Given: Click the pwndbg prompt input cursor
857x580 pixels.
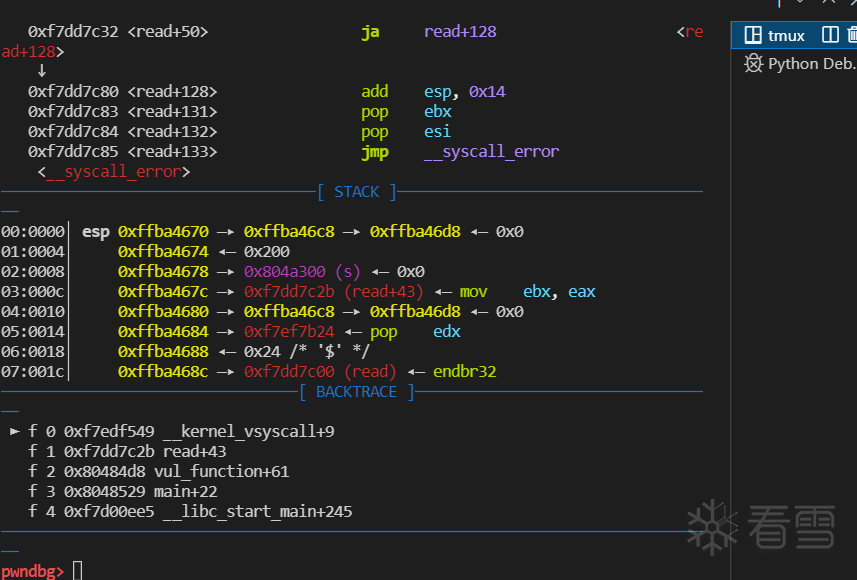Looking at the screenshot, I should 77,571.
